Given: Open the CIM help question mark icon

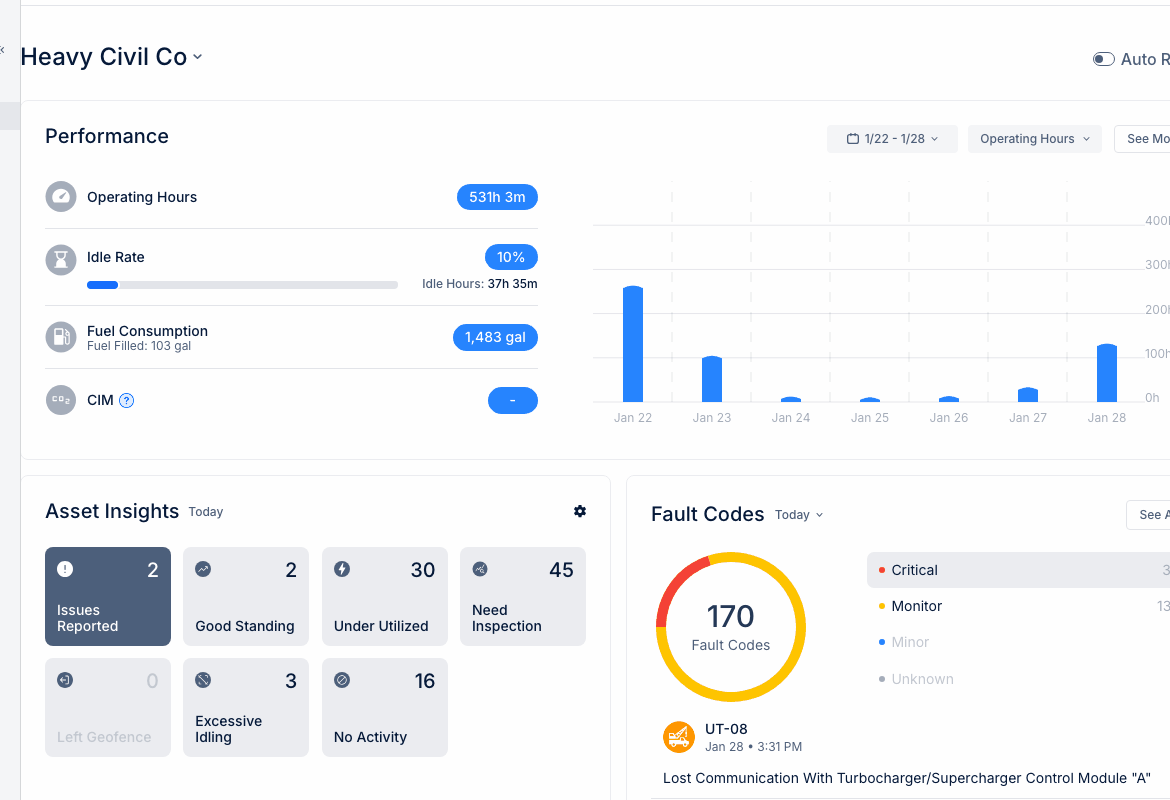Looking at the screenshot, I should [x=126, y=400].
